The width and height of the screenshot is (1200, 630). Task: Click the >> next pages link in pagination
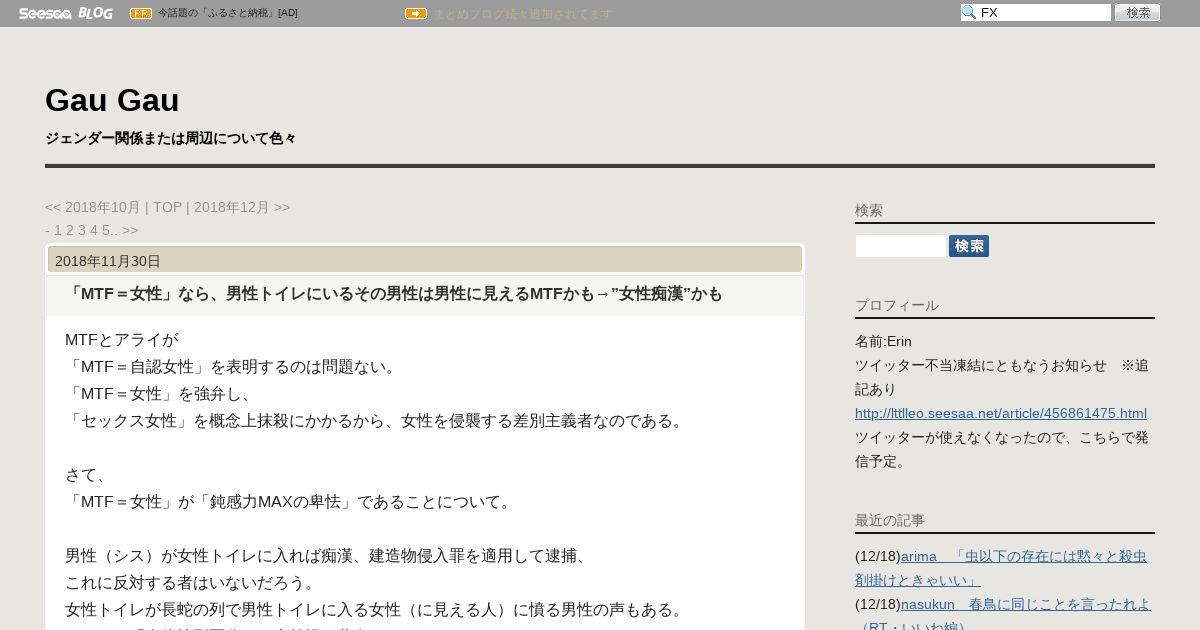click(x=130, y=230)
